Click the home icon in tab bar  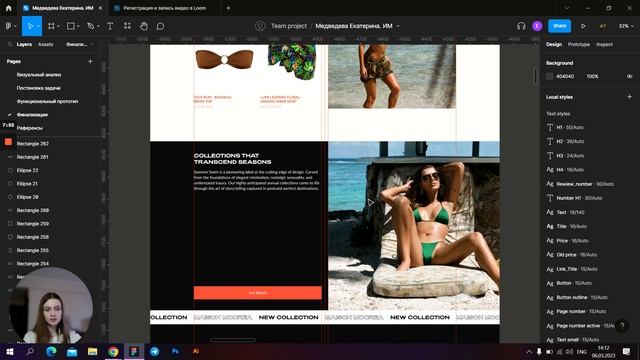pyautogui.click(x=8, y=8)
